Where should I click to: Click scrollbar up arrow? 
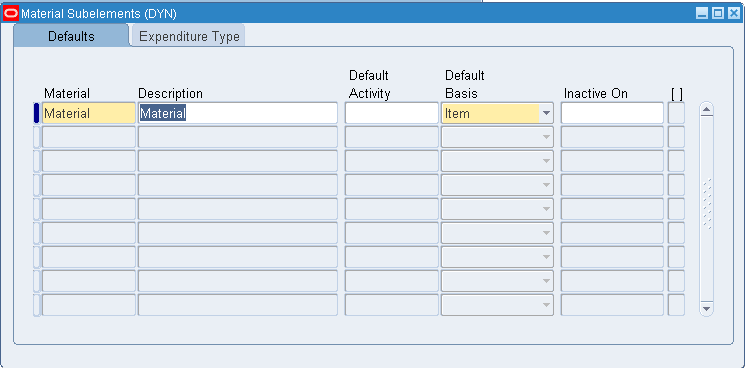click(x=707, y=109)
